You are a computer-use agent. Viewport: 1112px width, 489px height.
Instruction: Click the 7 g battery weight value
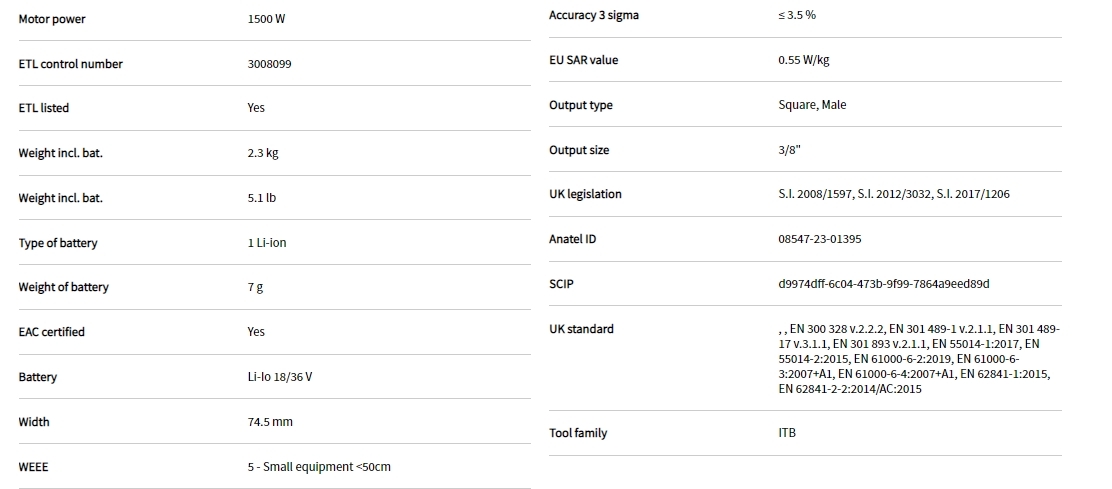pyautogui.click(x=255, y=287)
